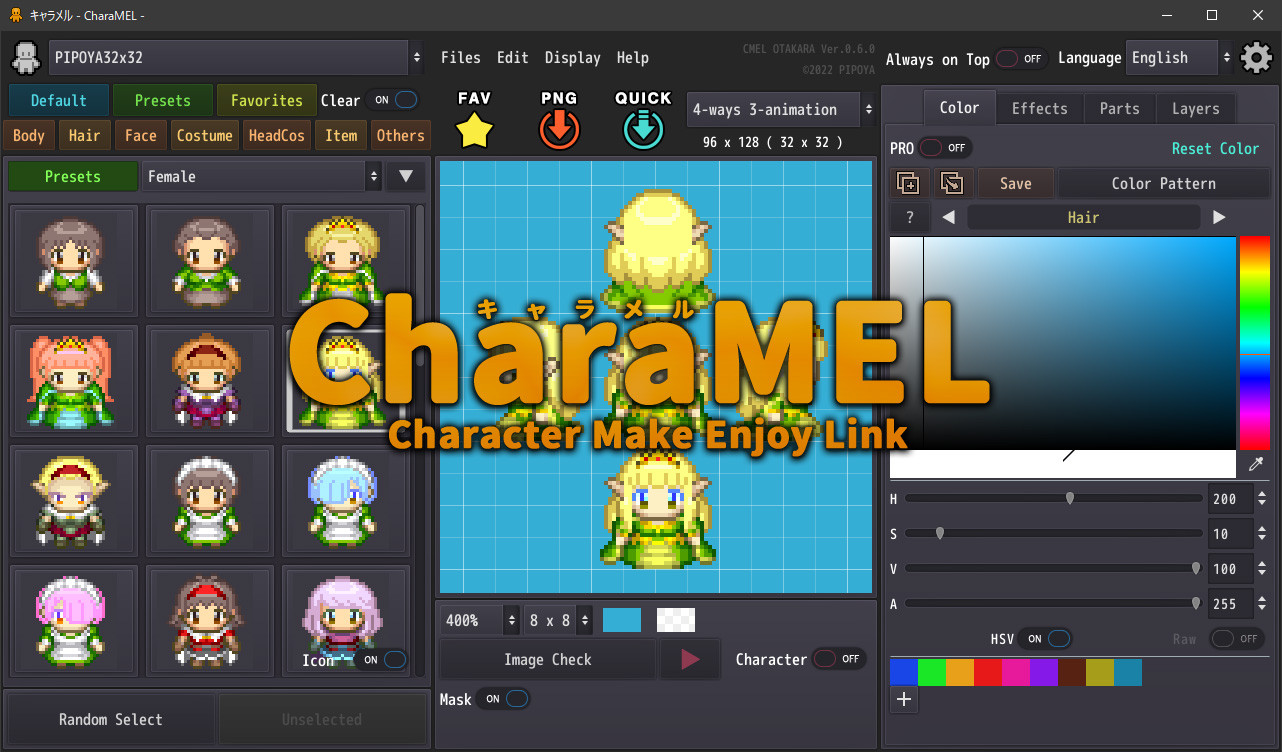This screenshot has height=752, width=1282.
Task: Open the PIPOYA32x32 template dropdown
Action: (236, 58)
